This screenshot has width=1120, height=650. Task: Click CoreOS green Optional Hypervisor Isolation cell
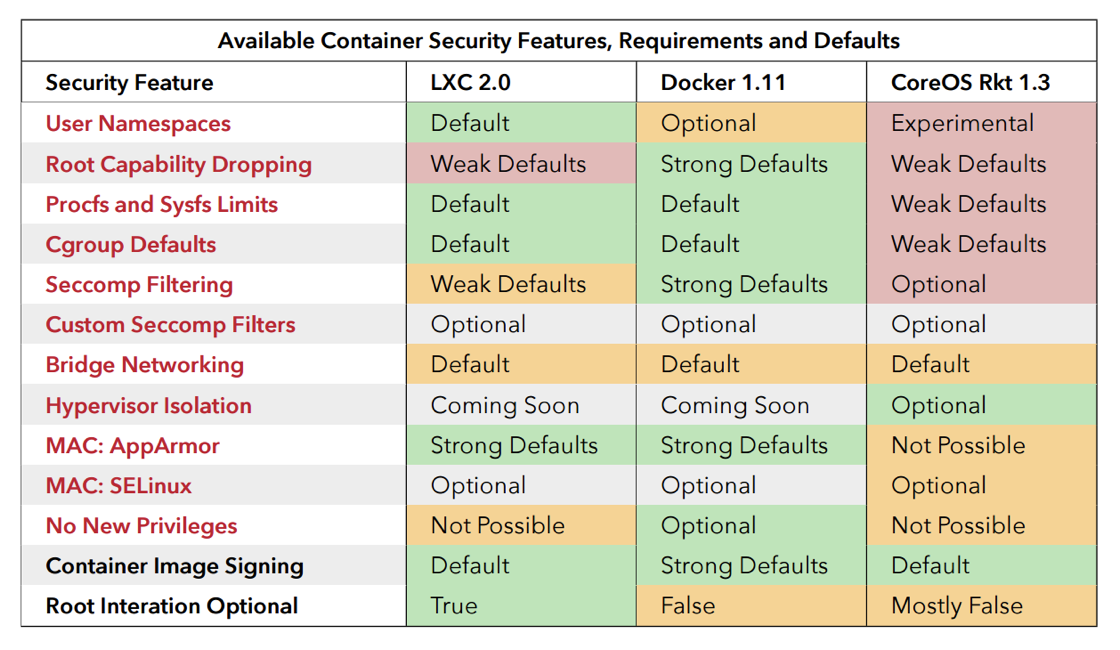pos(981,405)
